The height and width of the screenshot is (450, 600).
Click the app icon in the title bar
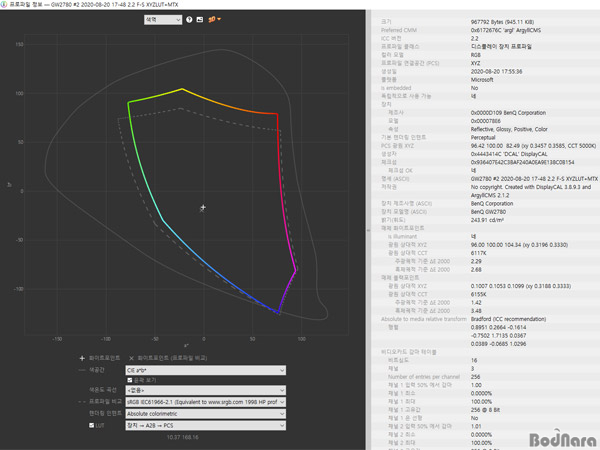click(x=3, y=4)
